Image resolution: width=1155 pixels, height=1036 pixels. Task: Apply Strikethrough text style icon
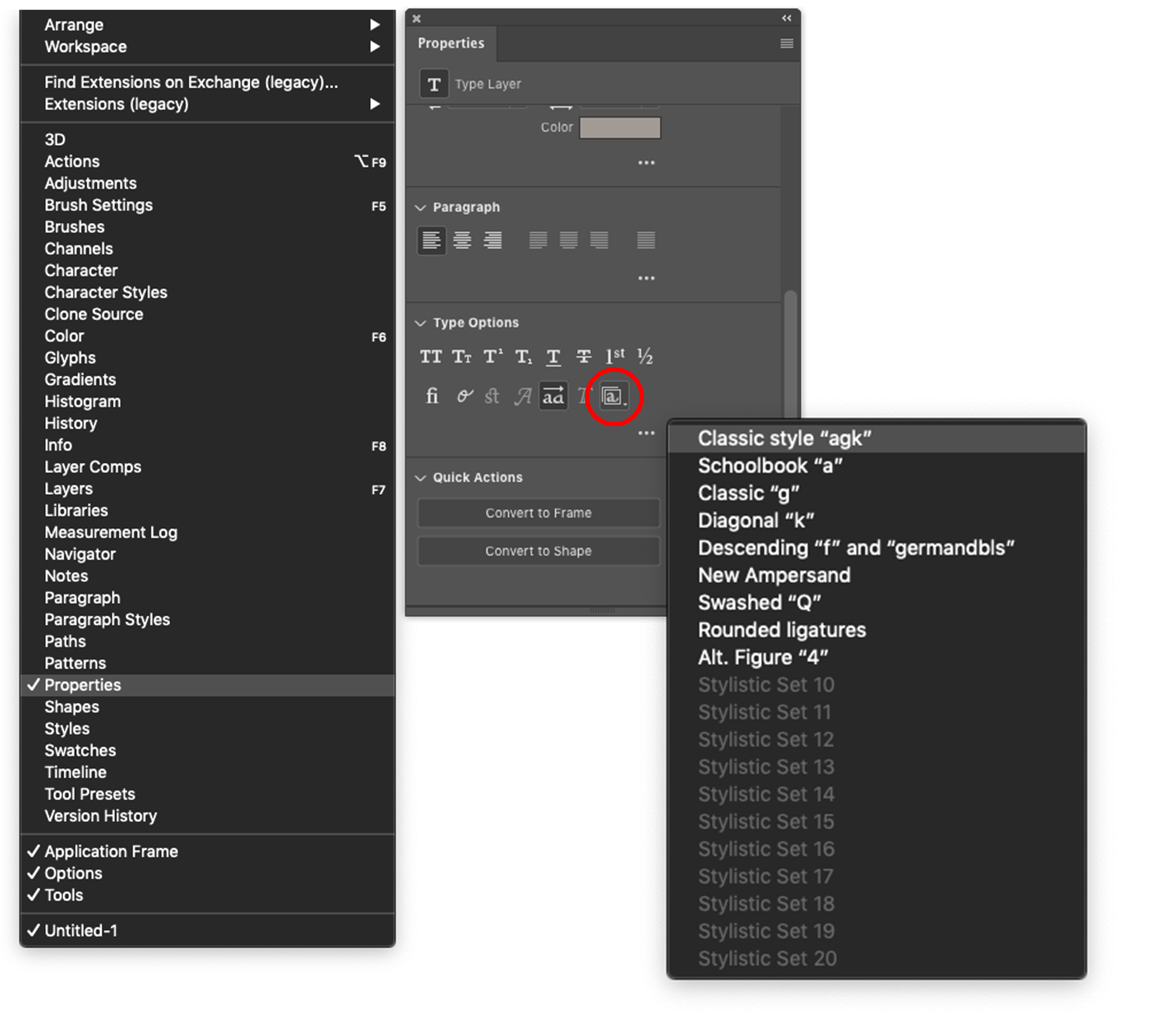584,357
